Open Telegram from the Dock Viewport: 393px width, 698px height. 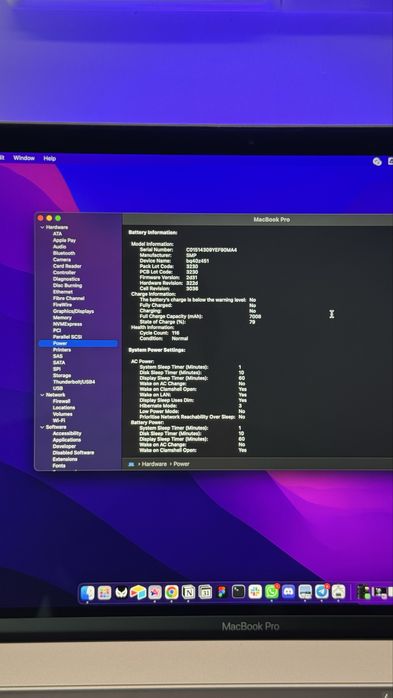pos(322,592)
